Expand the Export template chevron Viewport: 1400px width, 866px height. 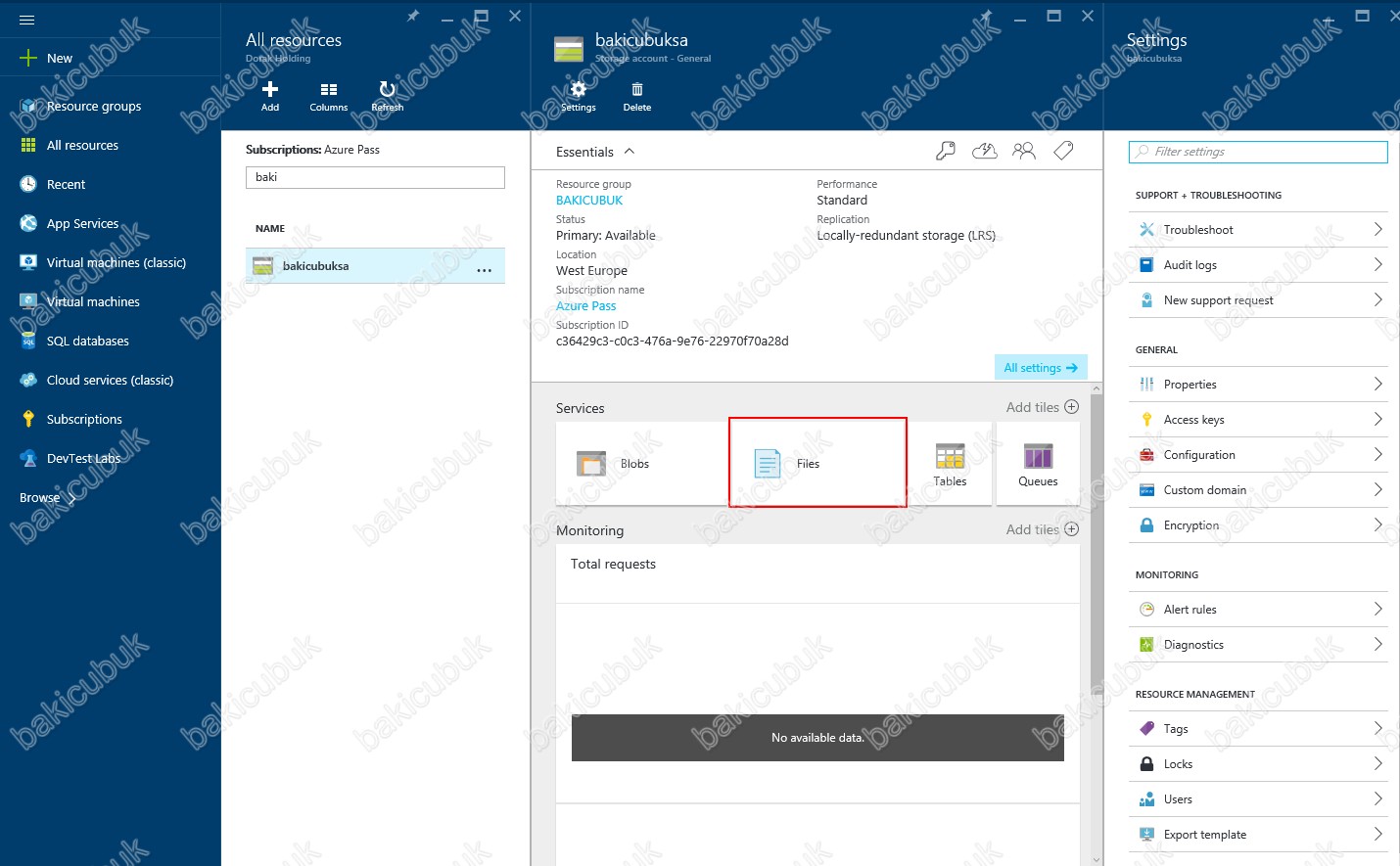(x=1377, y=835)
